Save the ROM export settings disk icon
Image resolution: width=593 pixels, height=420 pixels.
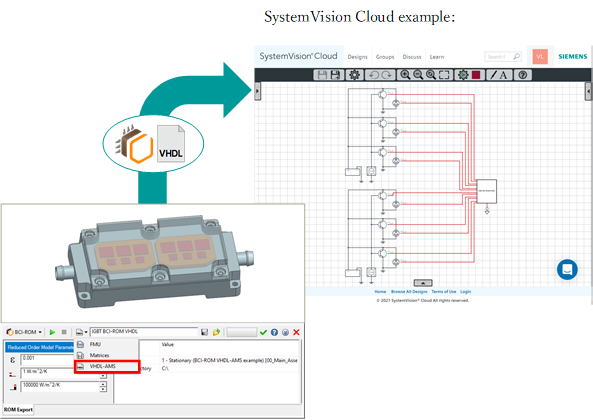tap(204, 332)
